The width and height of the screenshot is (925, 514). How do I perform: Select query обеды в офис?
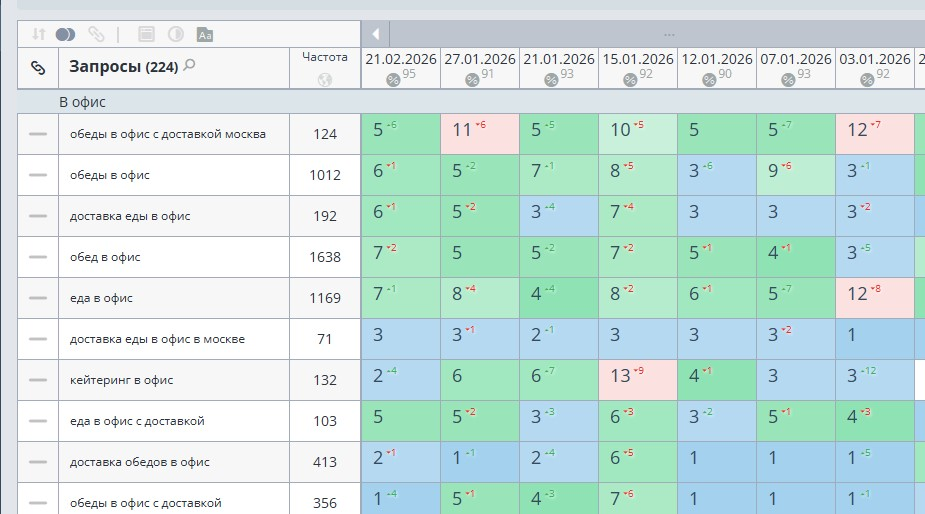coord(110,175)
